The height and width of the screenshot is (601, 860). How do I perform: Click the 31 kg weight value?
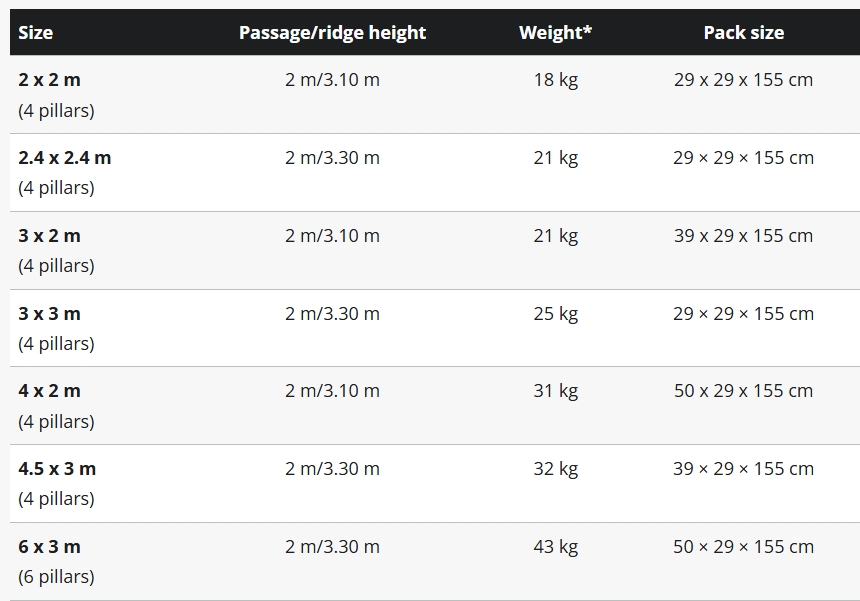556,391
